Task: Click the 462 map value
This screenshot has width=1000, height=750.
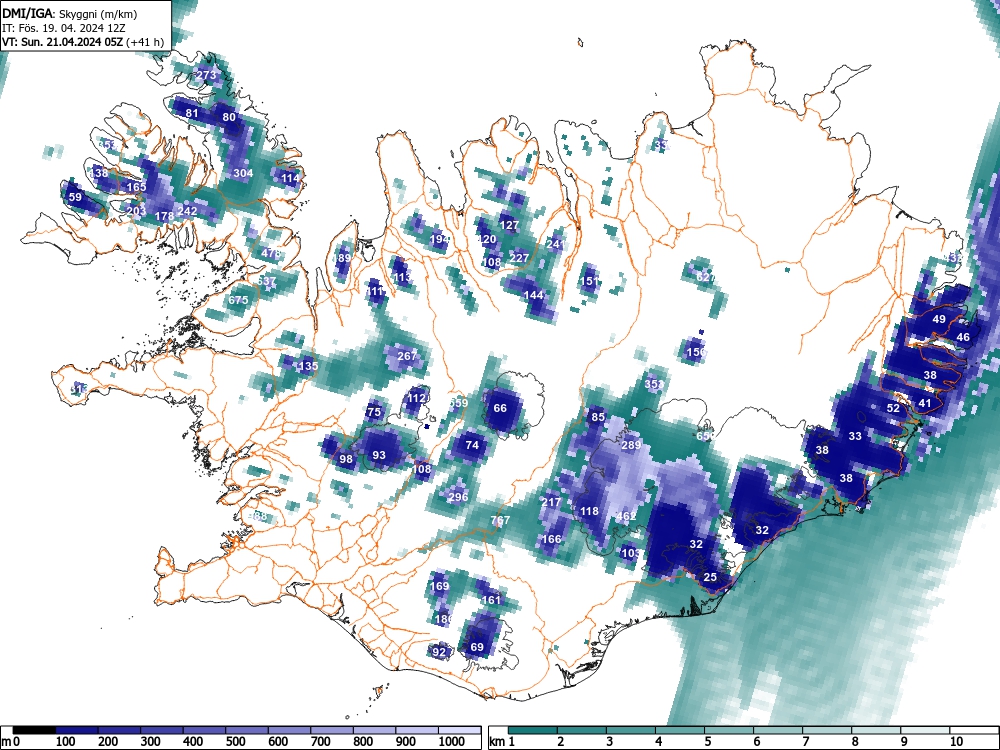Action: (627, 516)
